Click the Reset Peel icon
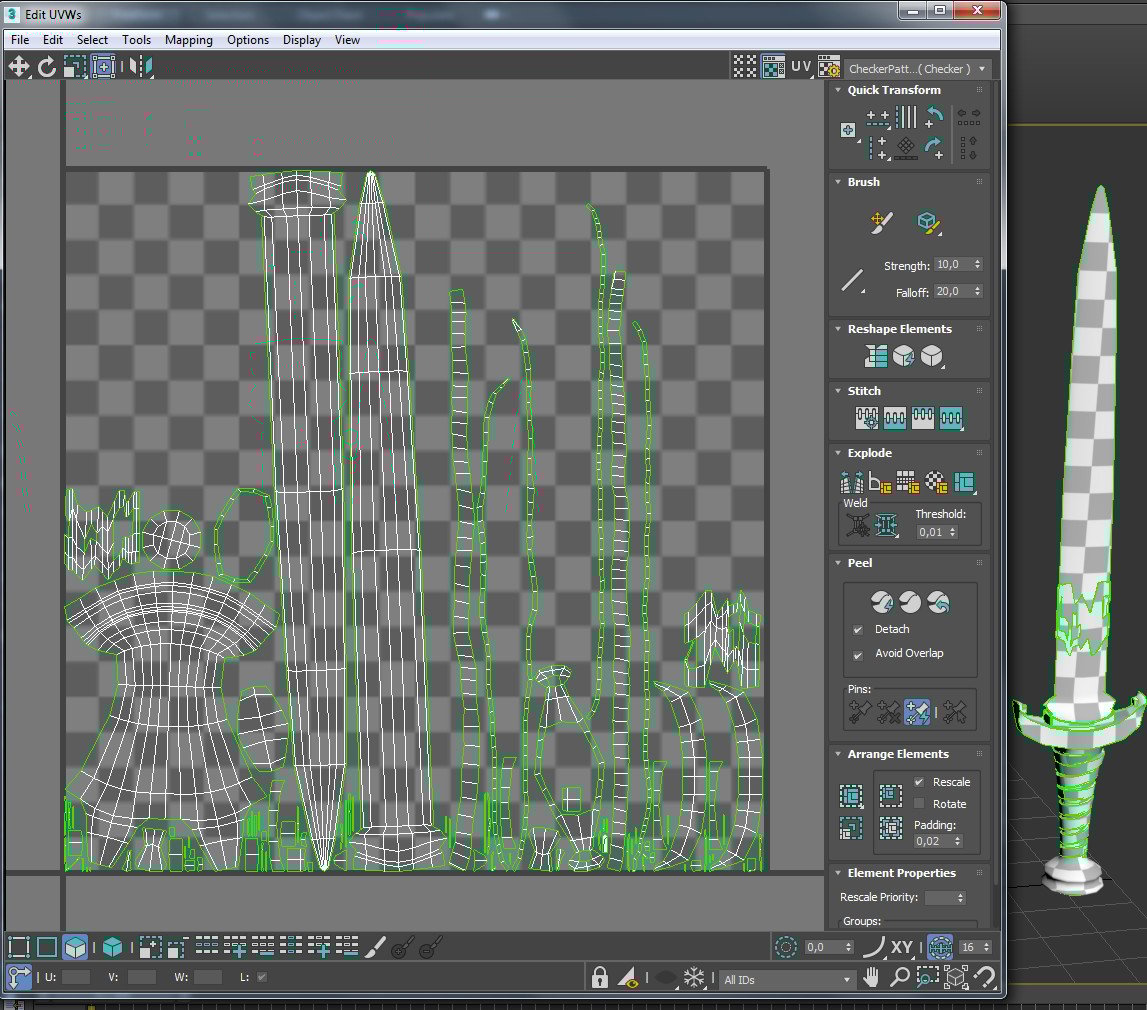 click(939, 603)
